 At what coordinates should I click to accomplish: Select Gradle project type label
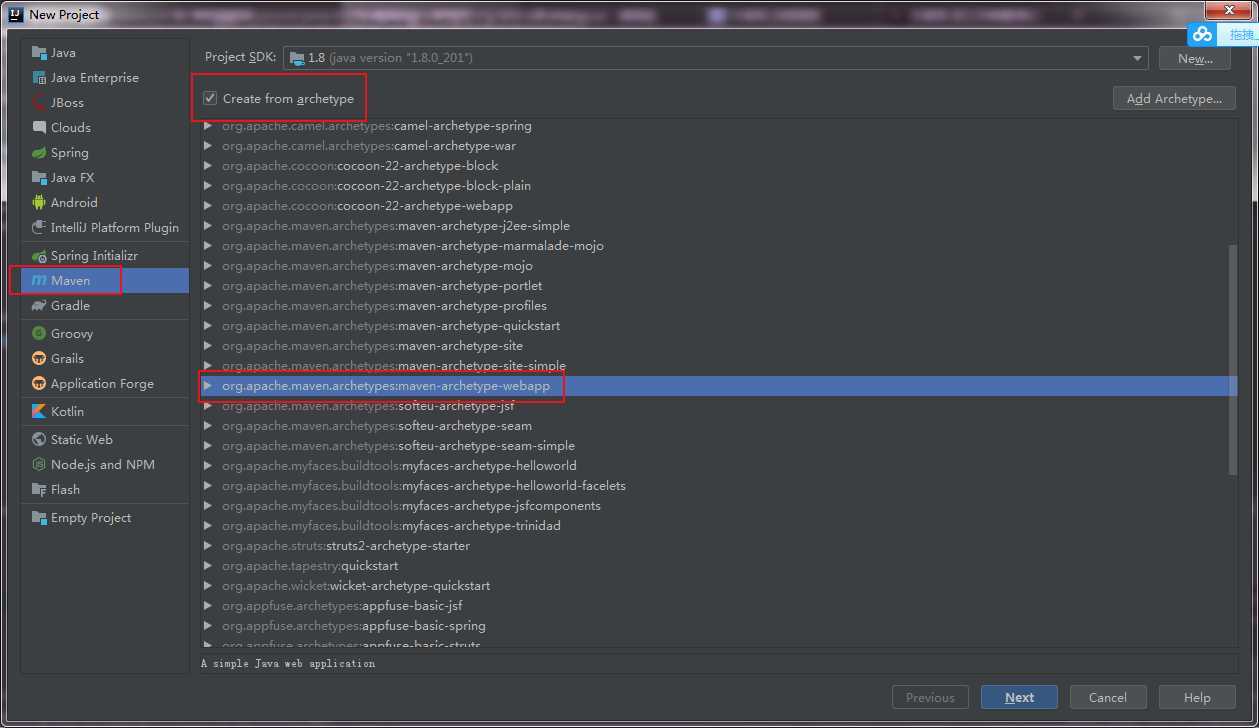point(70,306)
